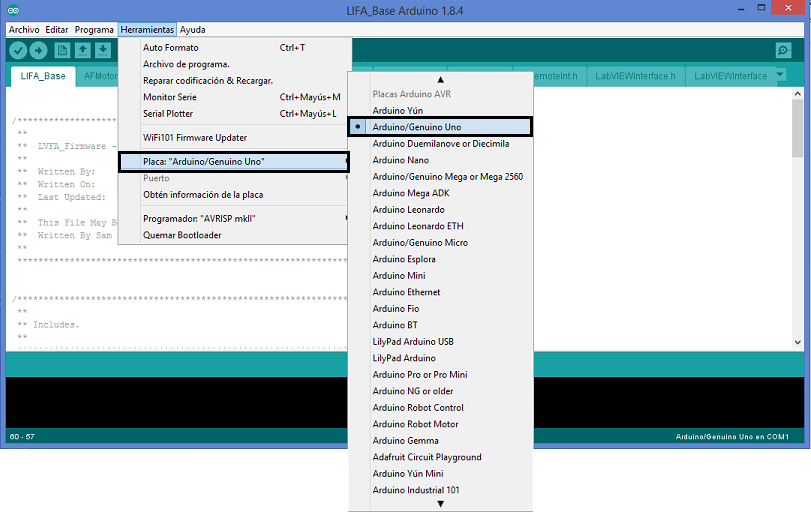811x512 pixels.
Task: Select Arduino Ethernet board
Action: pyautogui.click(x=441, y=293)
